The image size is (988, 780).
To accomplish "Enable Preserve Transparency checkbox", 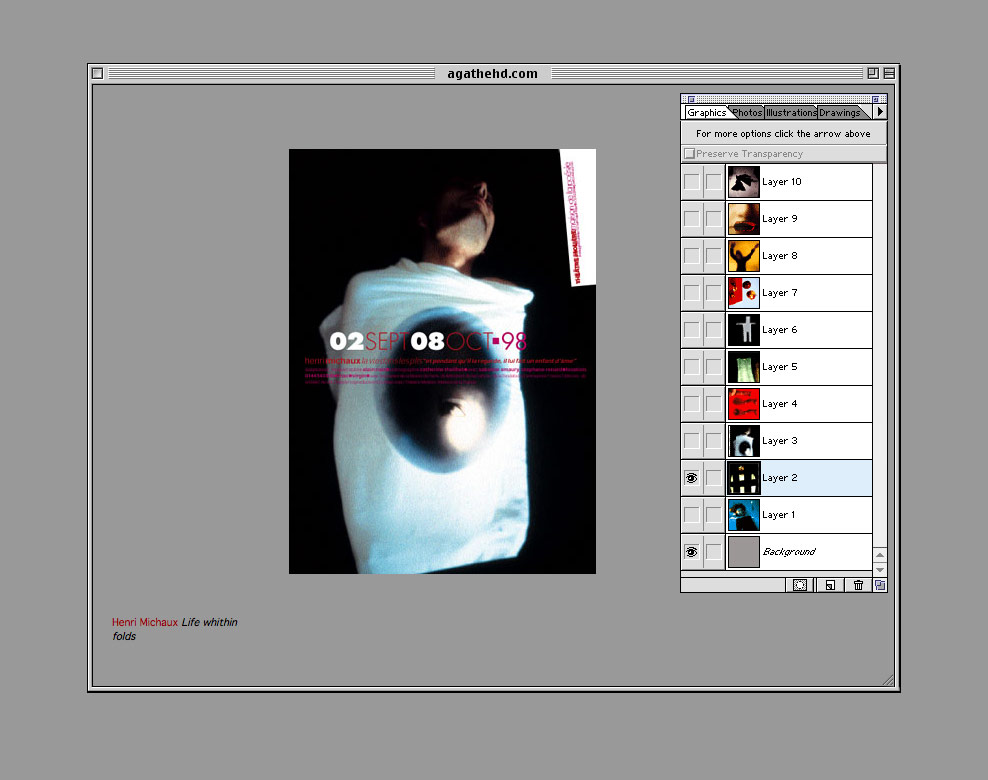I will [689, 153].
